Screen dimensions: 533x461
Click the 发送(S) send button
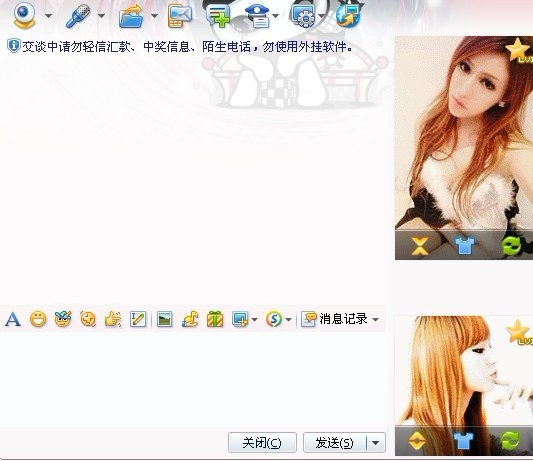point(334,443)
